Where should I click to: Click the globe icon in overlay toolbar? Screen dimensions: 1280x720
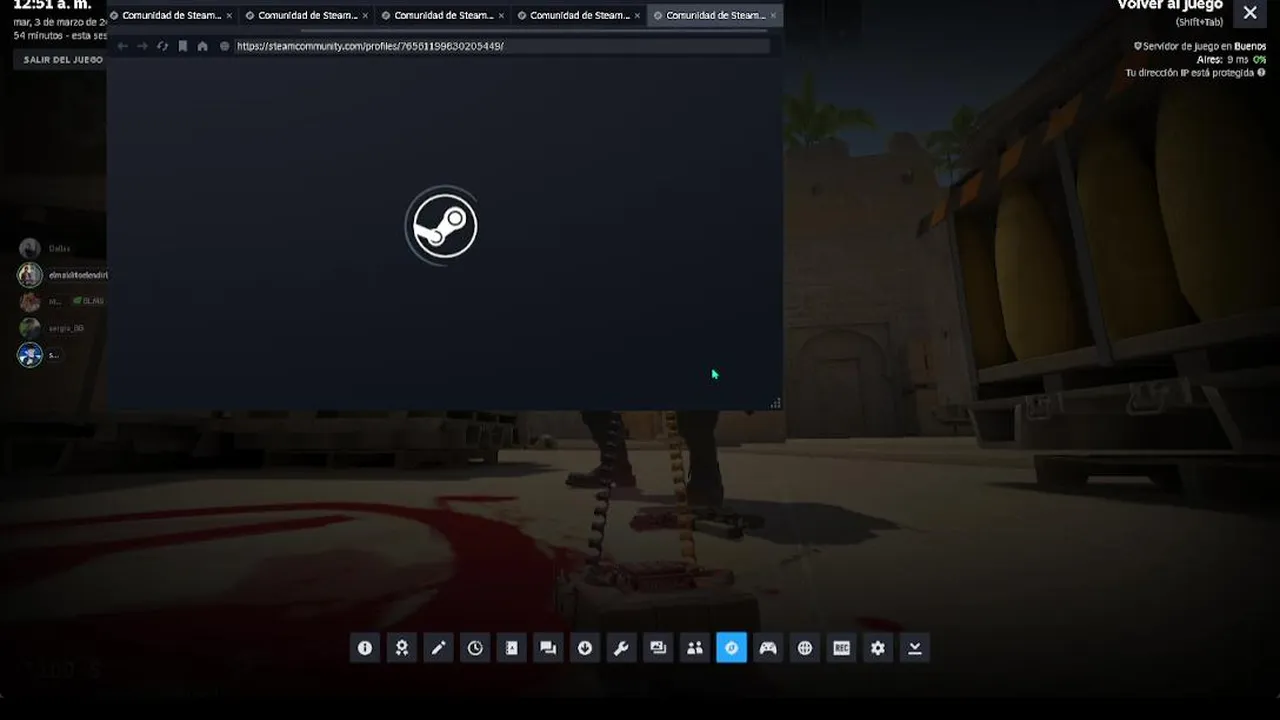(805, 648)
